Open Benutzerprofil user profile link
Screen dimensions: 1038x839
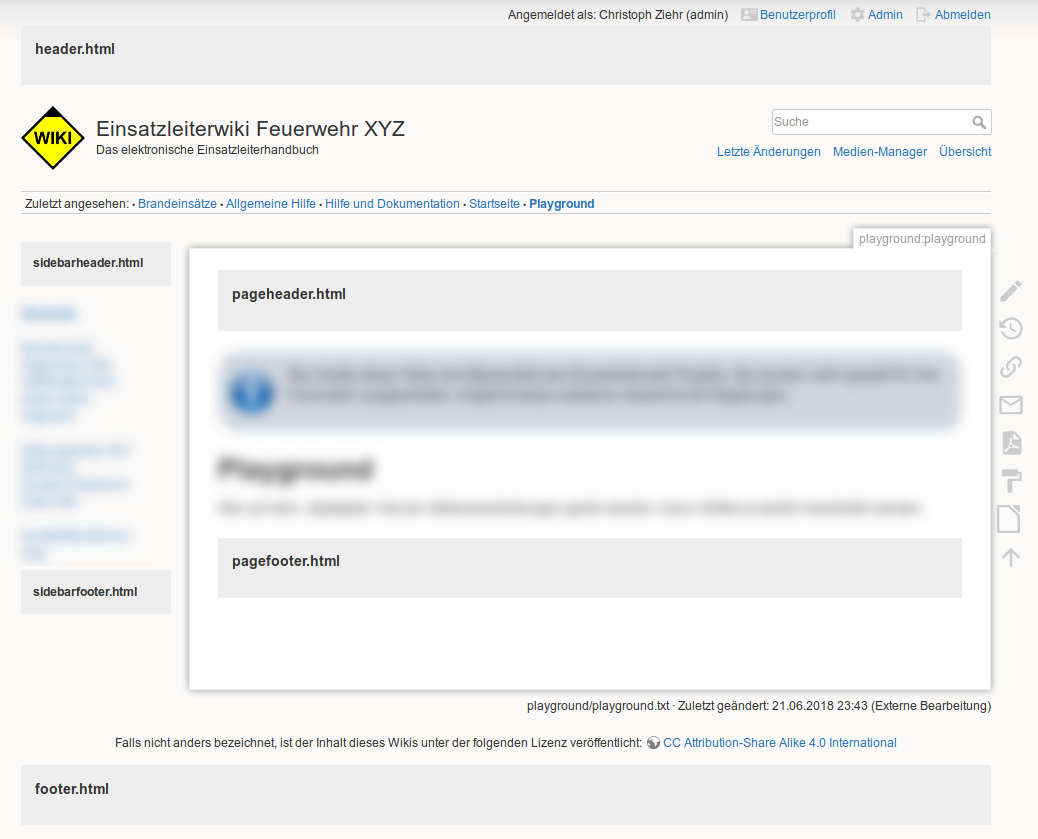click(797, 15)
